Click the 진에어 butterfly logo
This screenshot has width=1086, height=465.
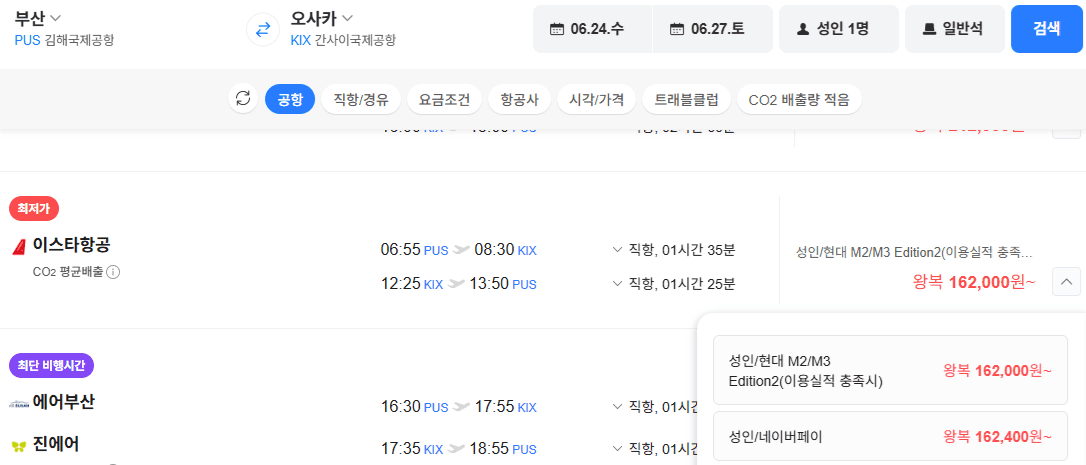[x=19, y=445]
